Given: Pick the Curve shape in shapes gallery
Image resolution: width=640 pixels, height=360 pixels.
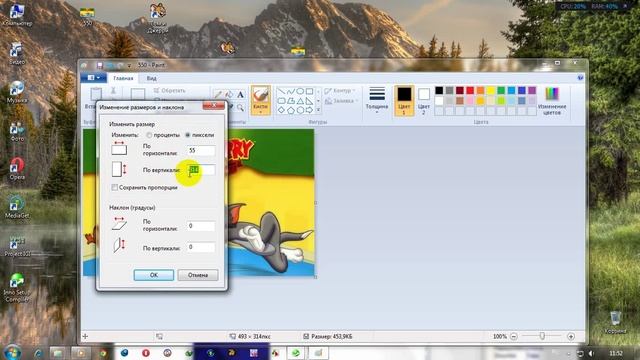Looking at the screenshot, I should point(291,91).
